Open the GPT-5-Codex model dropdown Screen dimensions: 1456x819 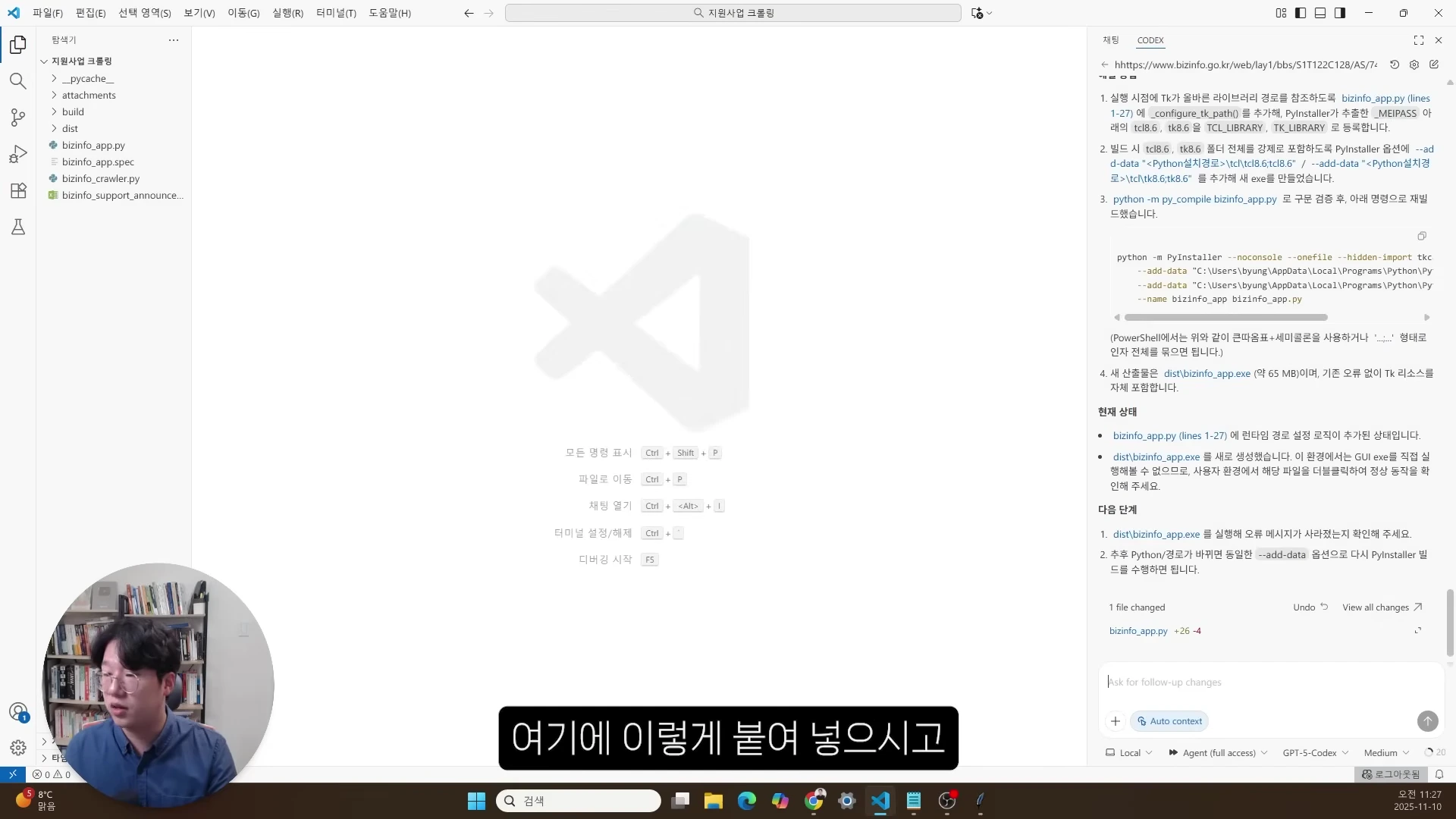(x=1316, y=753)
